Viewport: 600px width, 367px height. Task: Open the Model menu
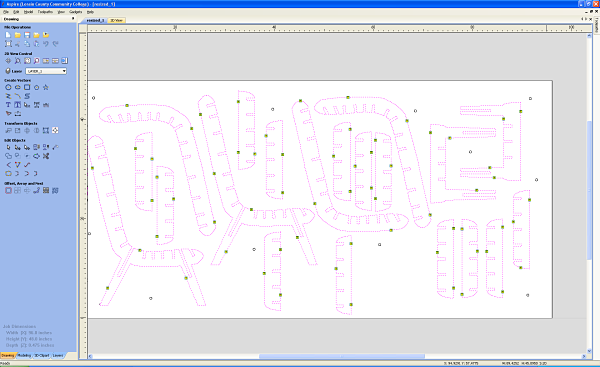[x=28, y=12]
